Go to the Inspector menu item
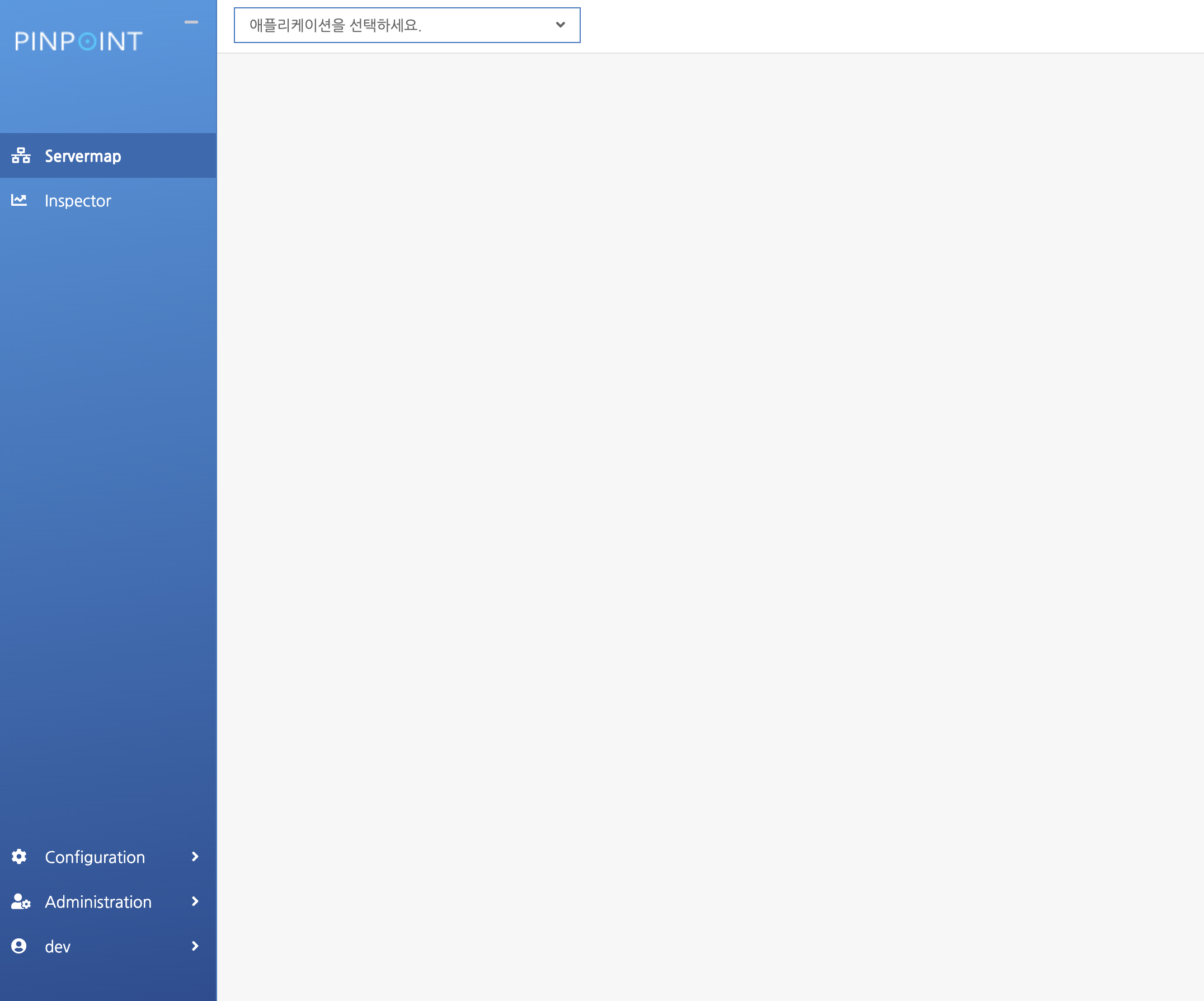The width and height of the screenshot is (1204, 1001). 78,201
